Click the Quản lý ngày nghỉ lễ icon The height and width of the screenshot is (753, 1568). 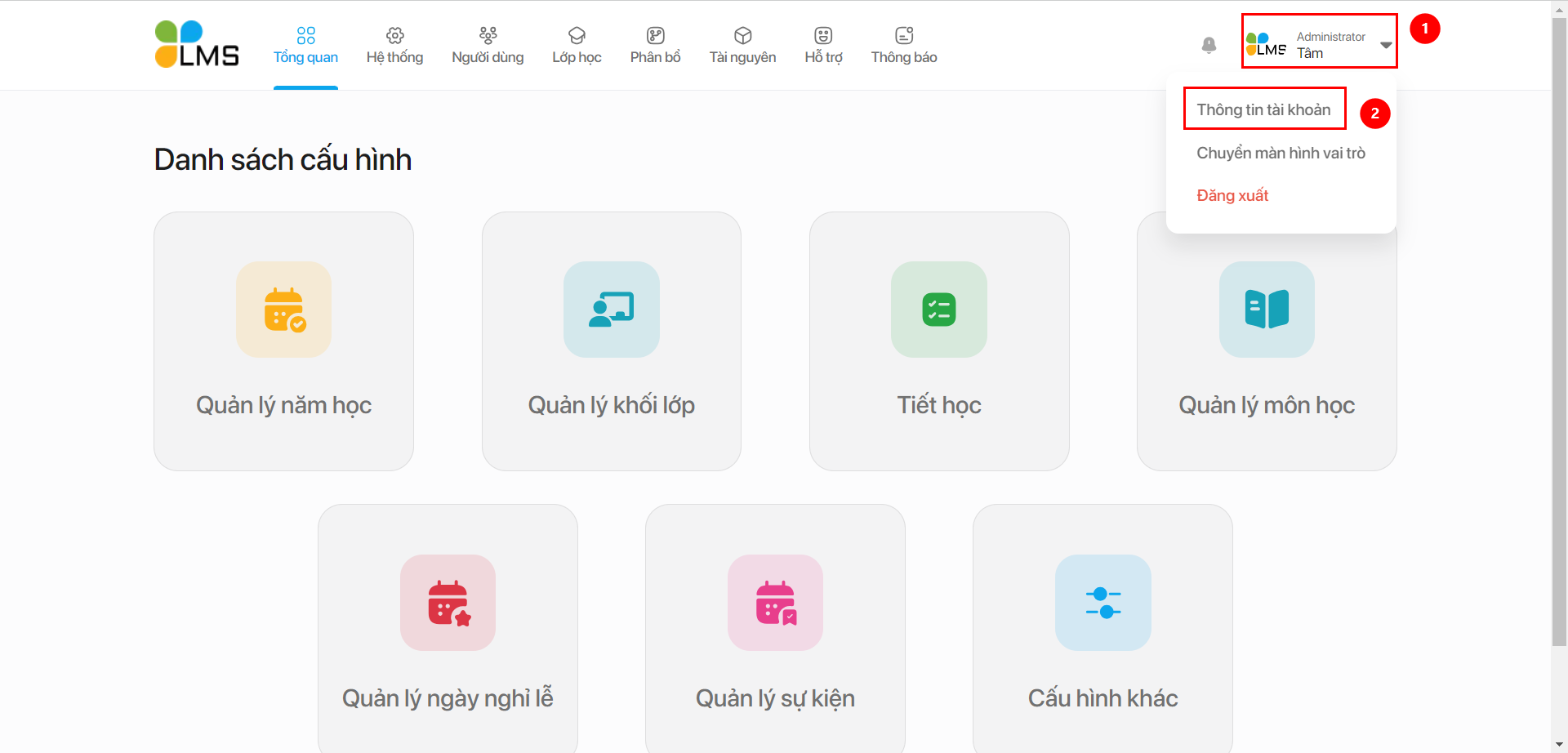[x=448, y=603]
